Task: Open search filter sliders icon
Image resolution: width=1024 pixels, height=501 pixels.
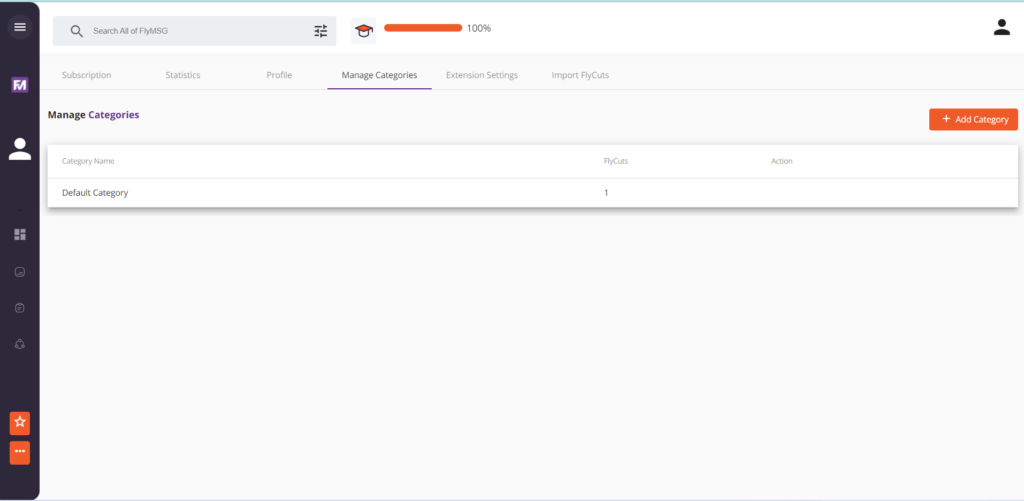Action: point(321,31)
